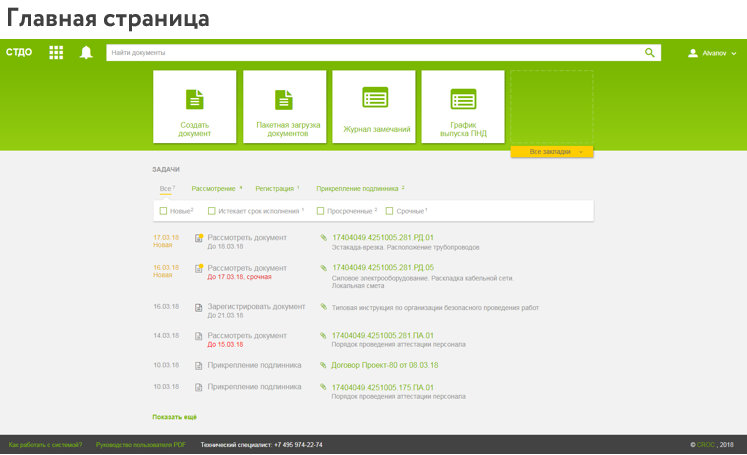Open document 17404049.4251005.281.РД.05

383,268
